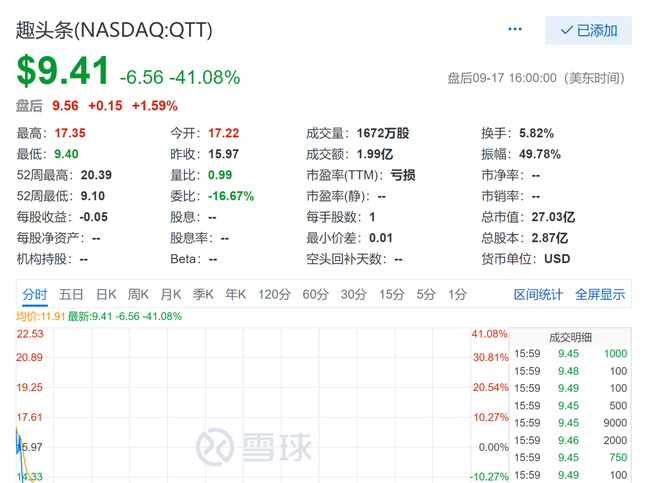
Task: Click the 趣头条(NASDAQ:QTT) stock title
Action: click(114, 30)
